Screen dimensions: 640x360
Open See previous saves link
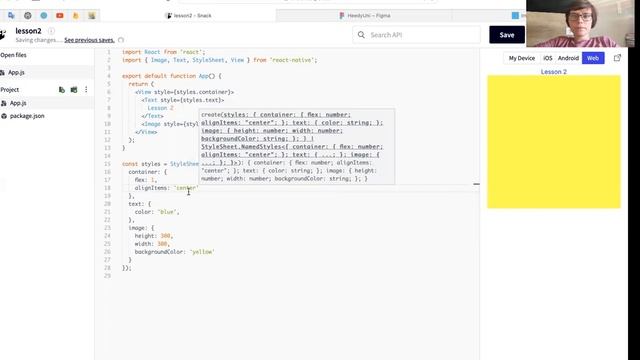(x=89, y=40)
